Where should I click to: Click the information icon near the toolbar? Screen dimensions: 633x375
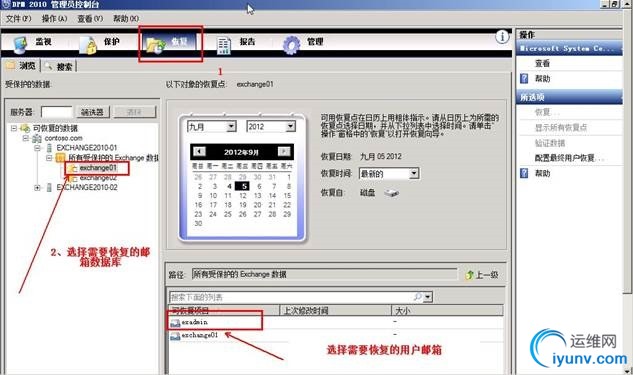(502, 37)
